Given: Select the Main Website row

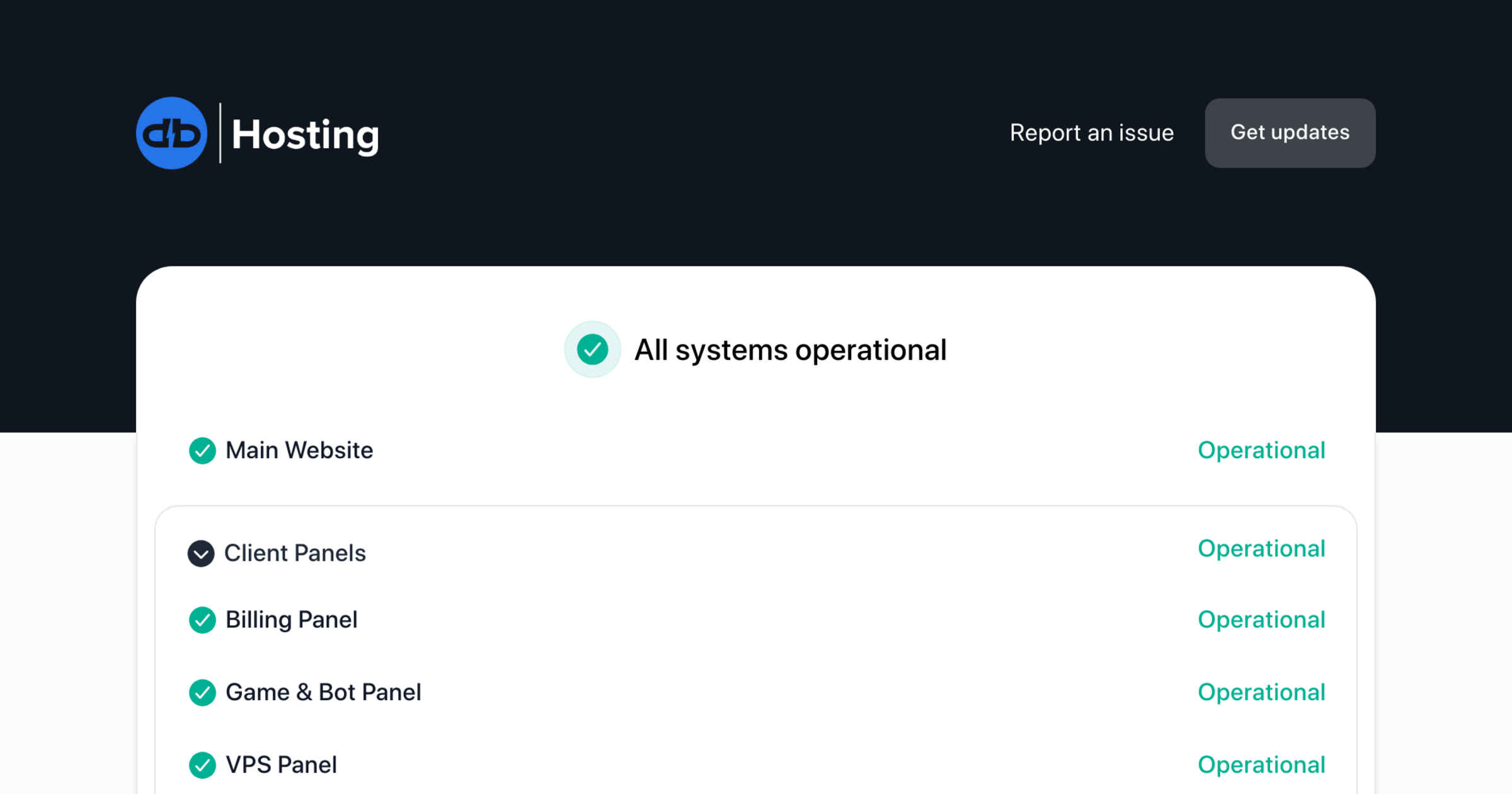Looking at the screenshot, I should click(x=299, y=451).
